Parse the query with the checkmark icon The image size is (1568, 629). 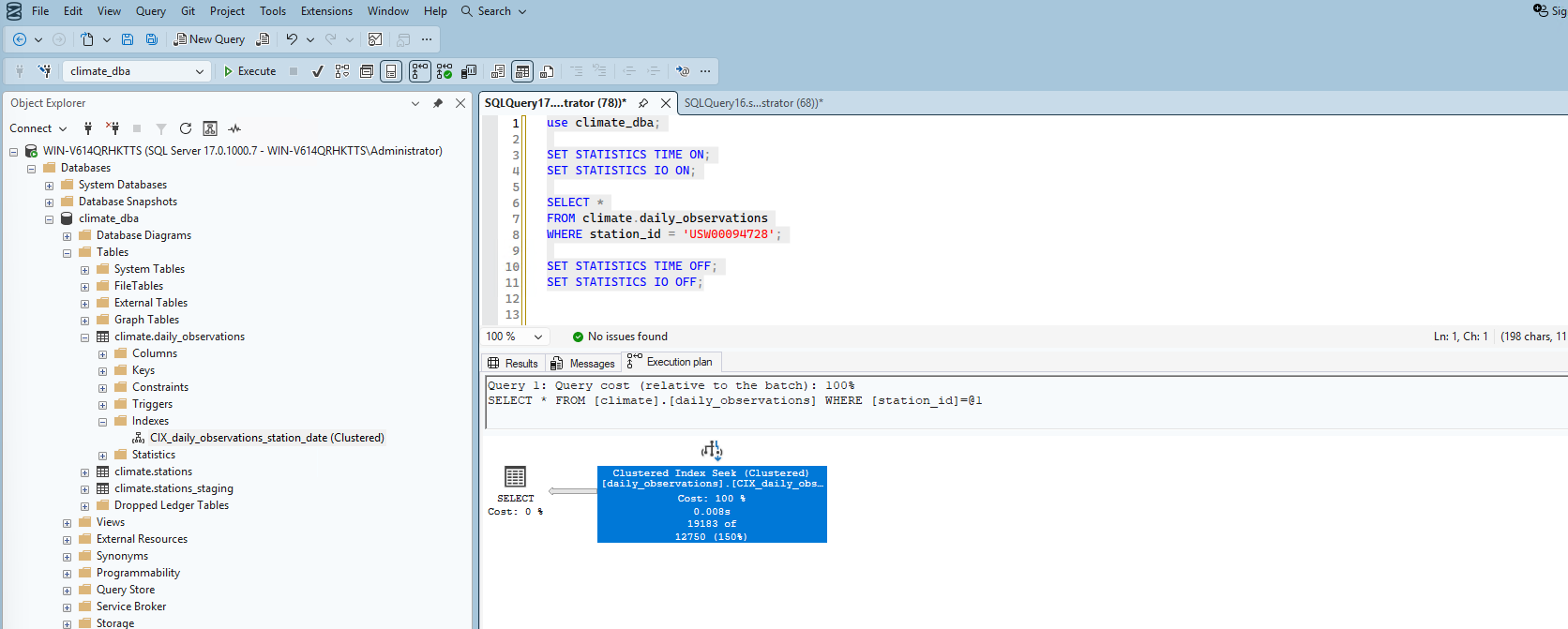tap(318, 71)
